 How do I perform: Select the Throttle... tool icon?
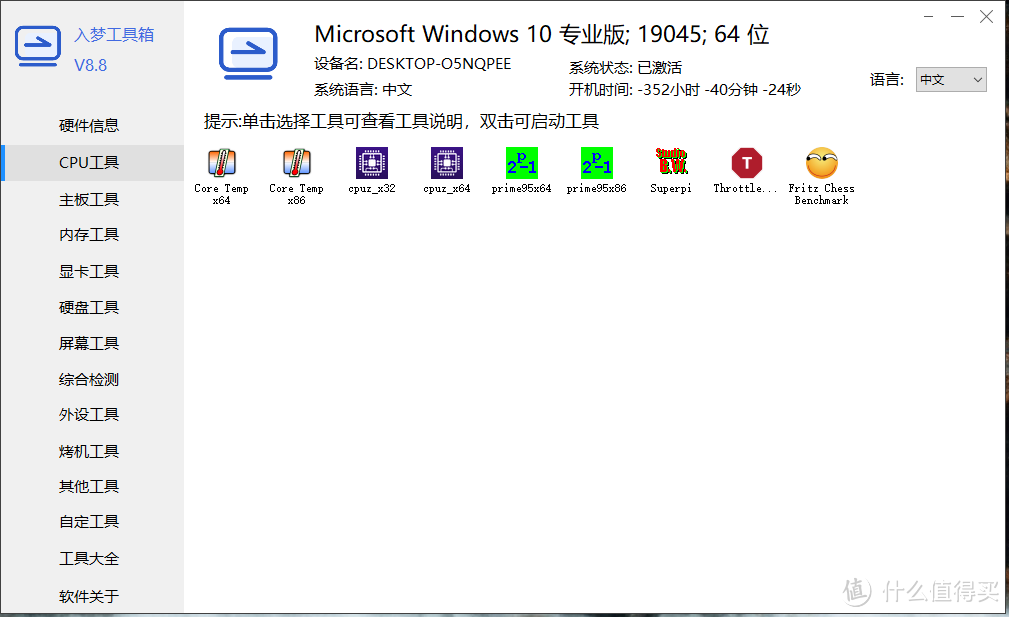[746, 163]
